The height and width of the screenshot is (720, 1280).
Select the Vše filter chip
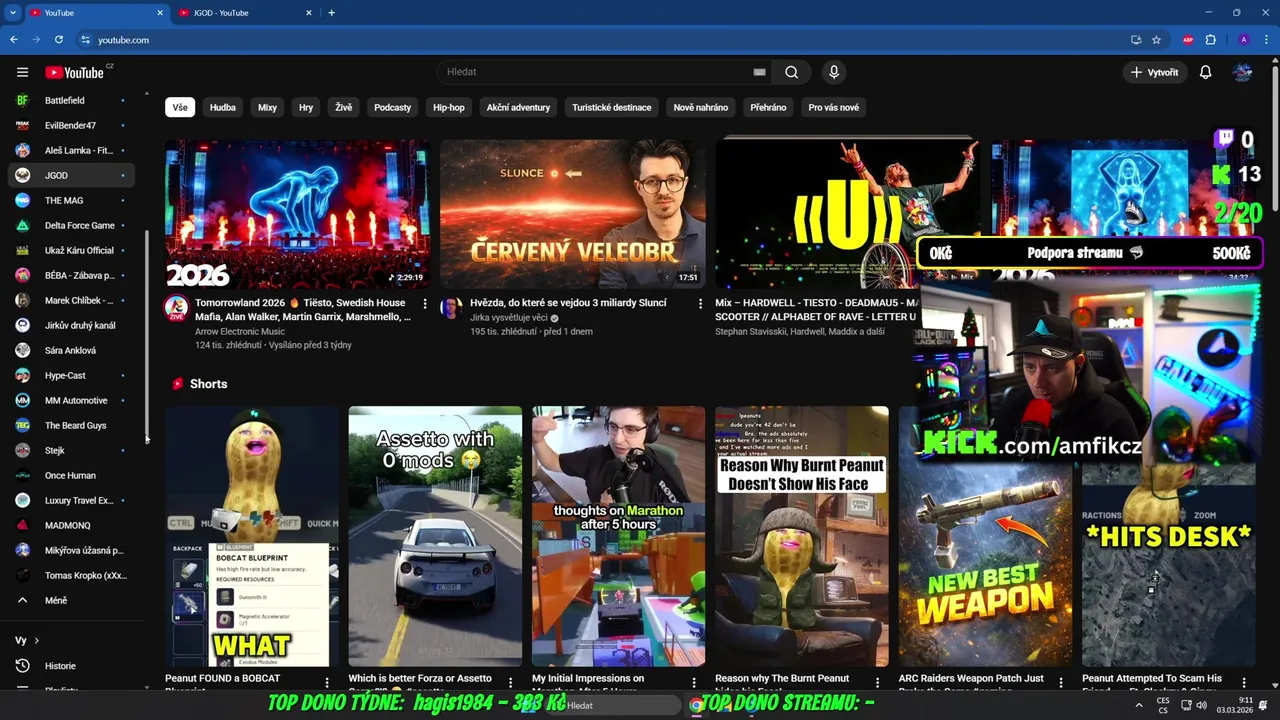180,107
